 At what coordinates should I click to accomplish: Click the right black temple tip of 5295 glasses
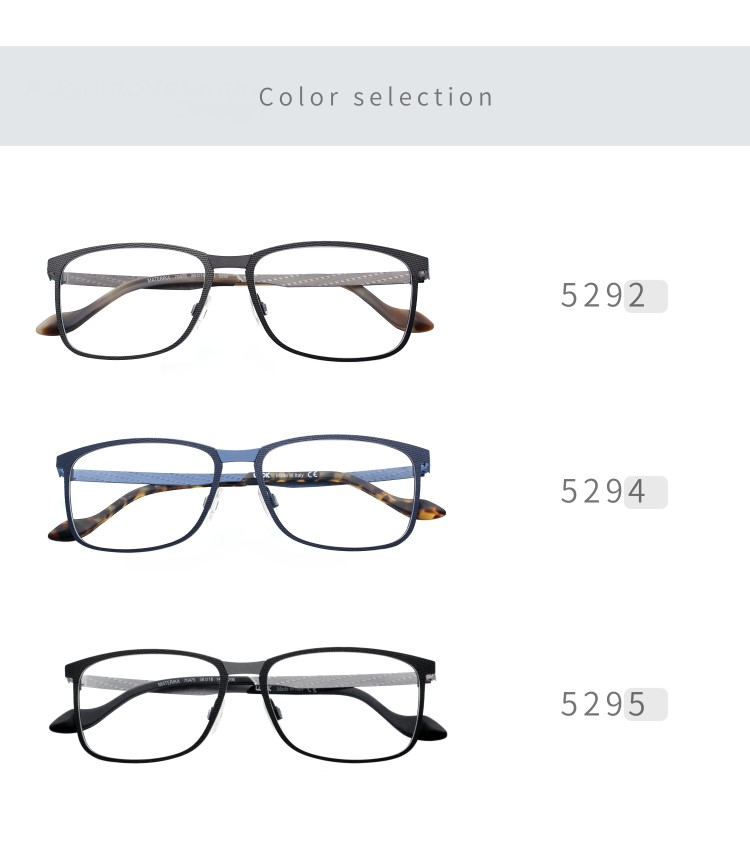click(x=434, y=729)
